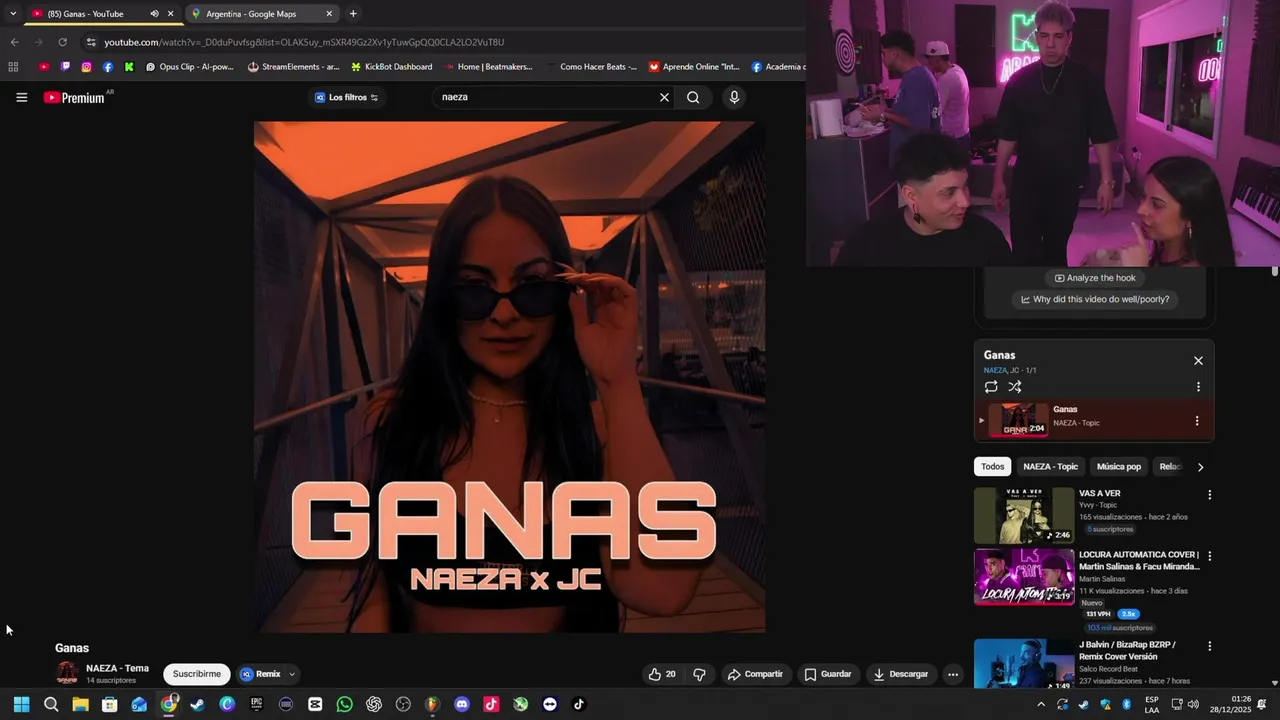Close the Argentina - Google Maps tab
Viewport: 1280px width, 720px height.
[329, 14]
